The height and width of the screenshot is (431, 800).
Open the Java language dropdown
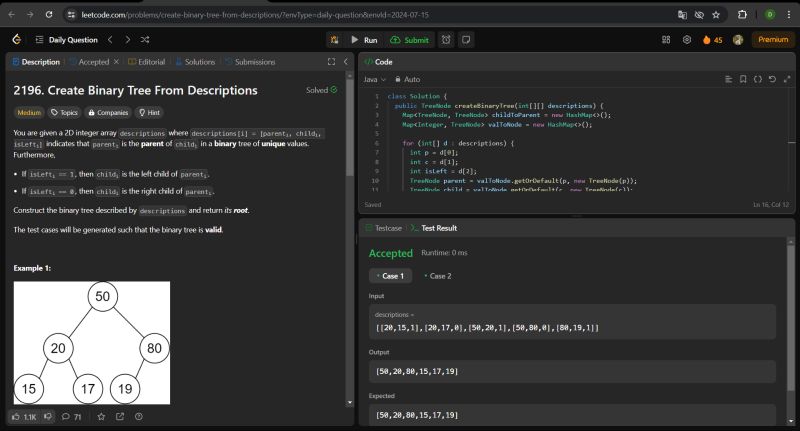coord(373,79)
